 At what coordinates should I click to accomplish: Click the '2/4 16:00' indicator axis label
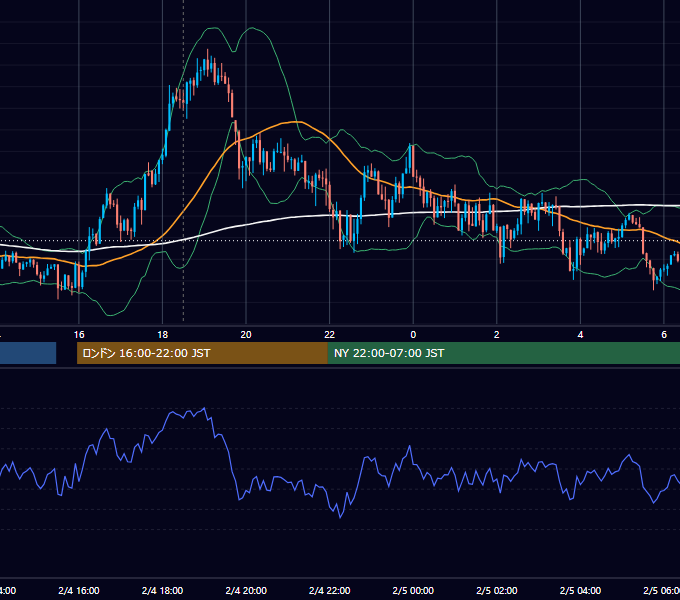(x=79, y=591)
